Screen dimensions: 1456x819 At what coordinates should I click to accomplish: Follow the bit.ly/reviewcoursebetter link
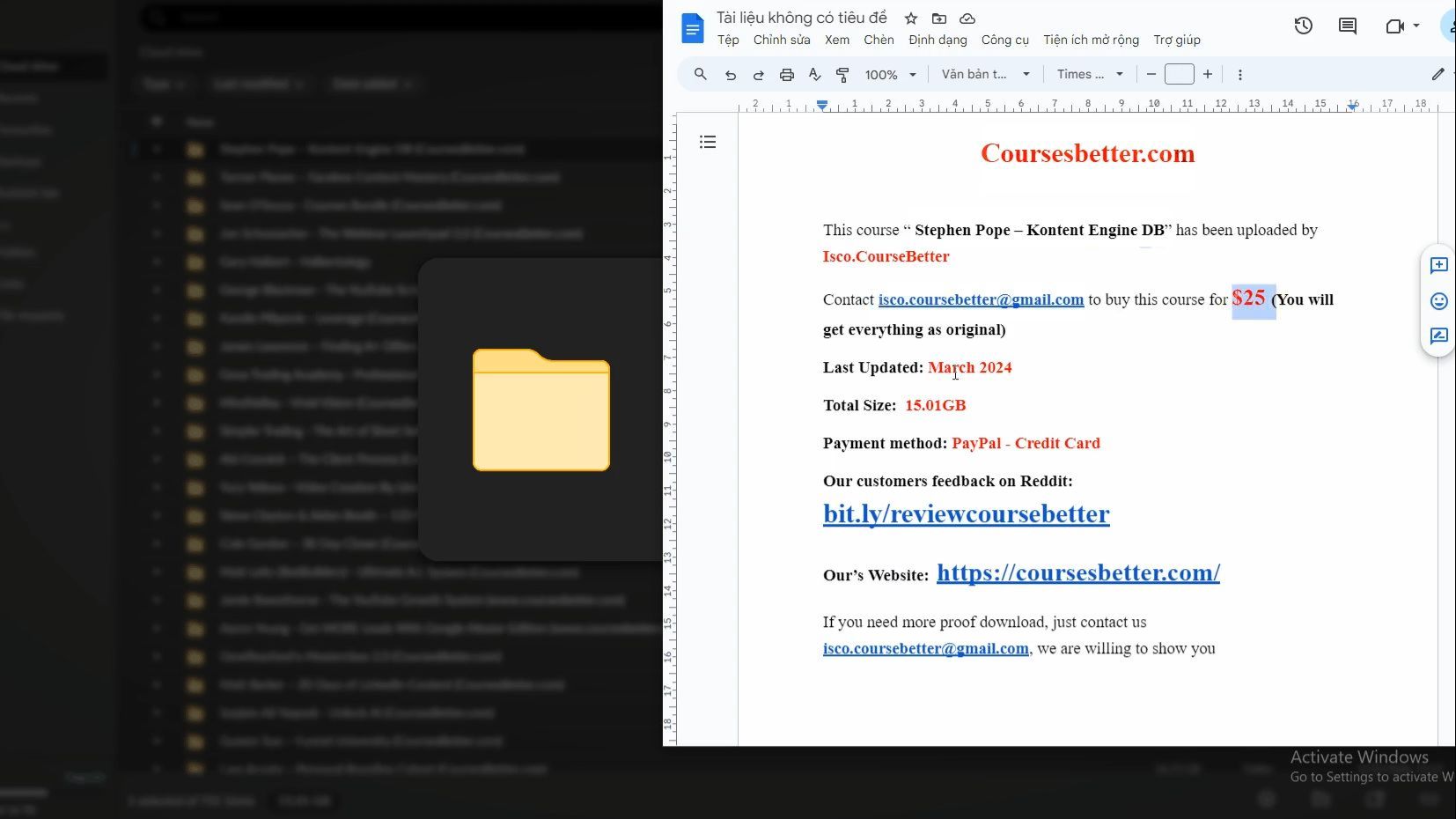coord(967,513)
